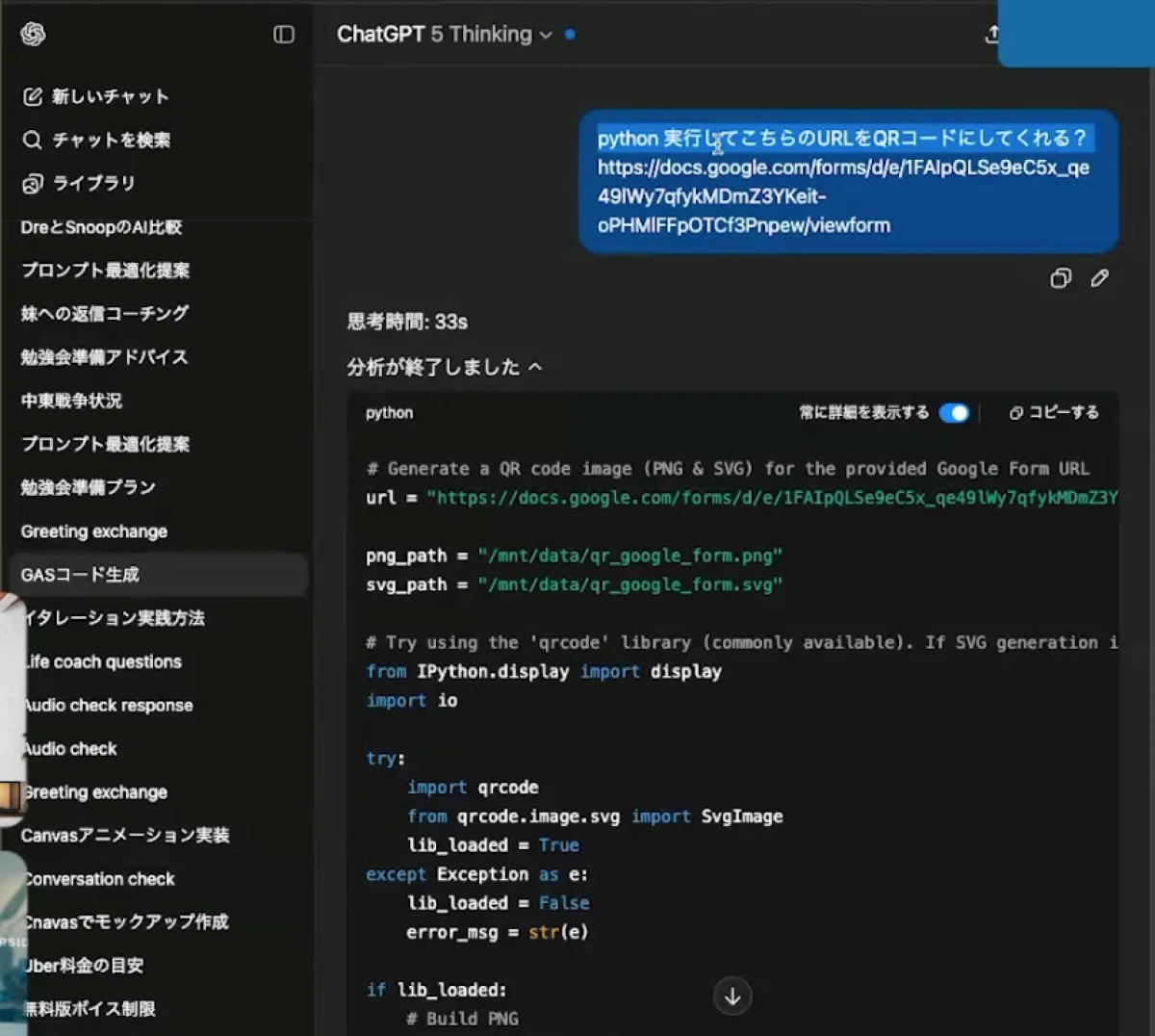The width and height of the screenshot is (1155, 1036).
Task: Copy the user message with copy icon
Action: point(1060,279)
